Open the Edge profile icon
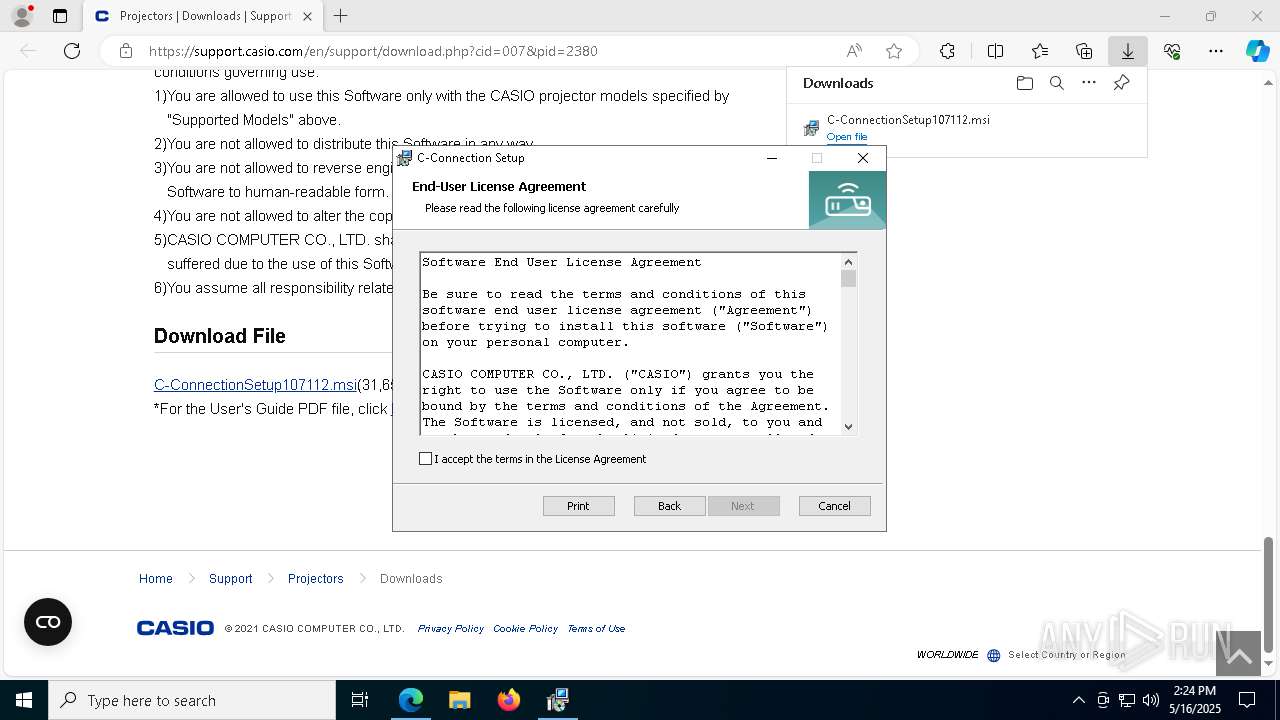This screenshot has width=1280, height=720. (22, 16)
